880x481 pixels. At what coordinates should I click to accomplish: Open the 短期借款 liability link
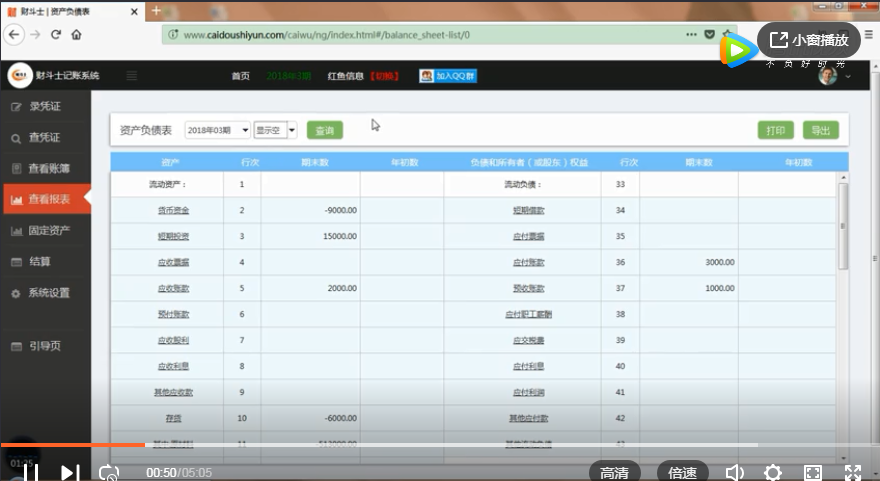(x=529, y=210)
